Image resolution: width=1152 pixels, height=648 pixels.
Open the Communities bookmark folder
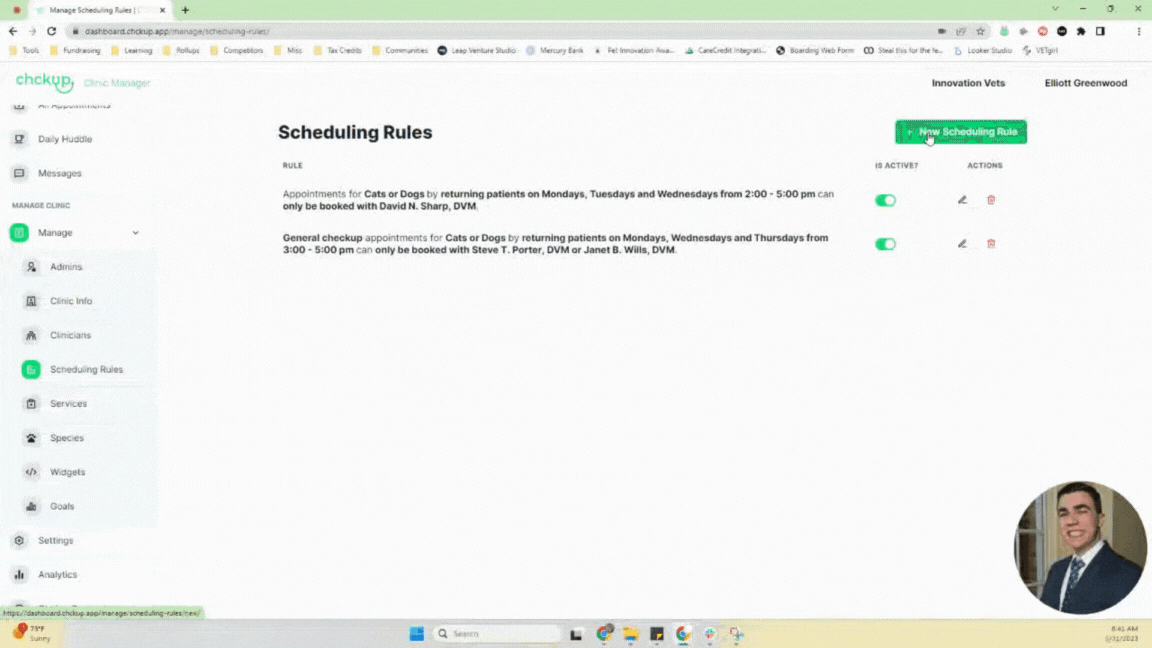point(400,51)
